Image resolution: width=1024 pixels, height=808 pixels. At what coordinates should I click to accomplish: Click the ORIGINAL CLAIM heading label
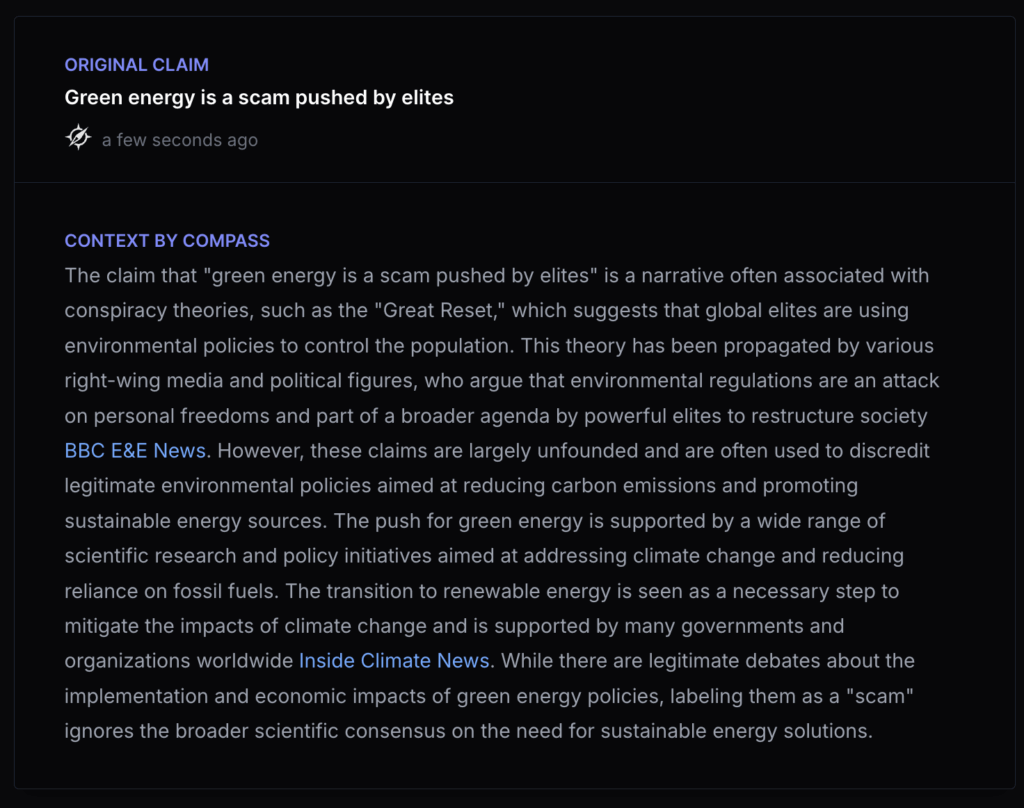(137, 65)
